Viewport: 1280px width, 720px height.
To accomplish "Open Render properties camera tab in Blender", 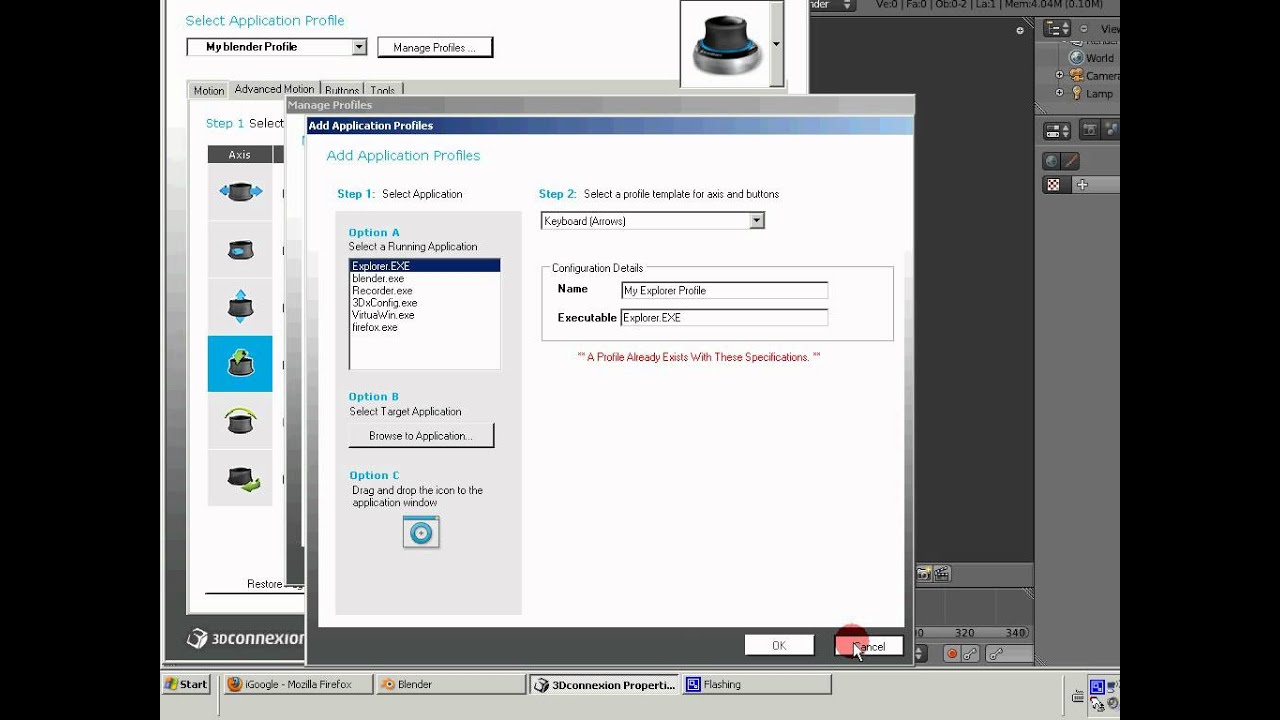I will coord(1090,131).
